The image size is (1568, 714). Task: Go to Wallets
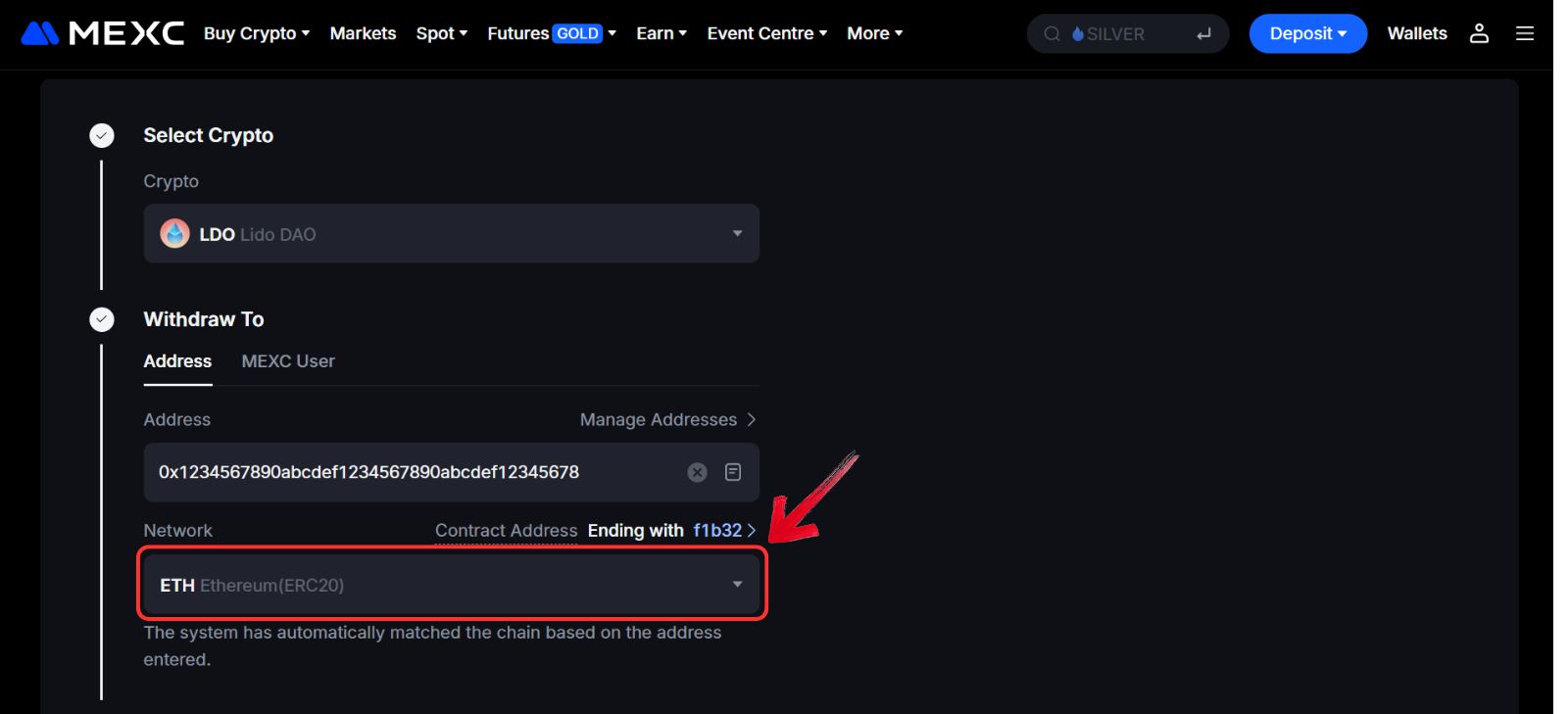(1416, 33)
